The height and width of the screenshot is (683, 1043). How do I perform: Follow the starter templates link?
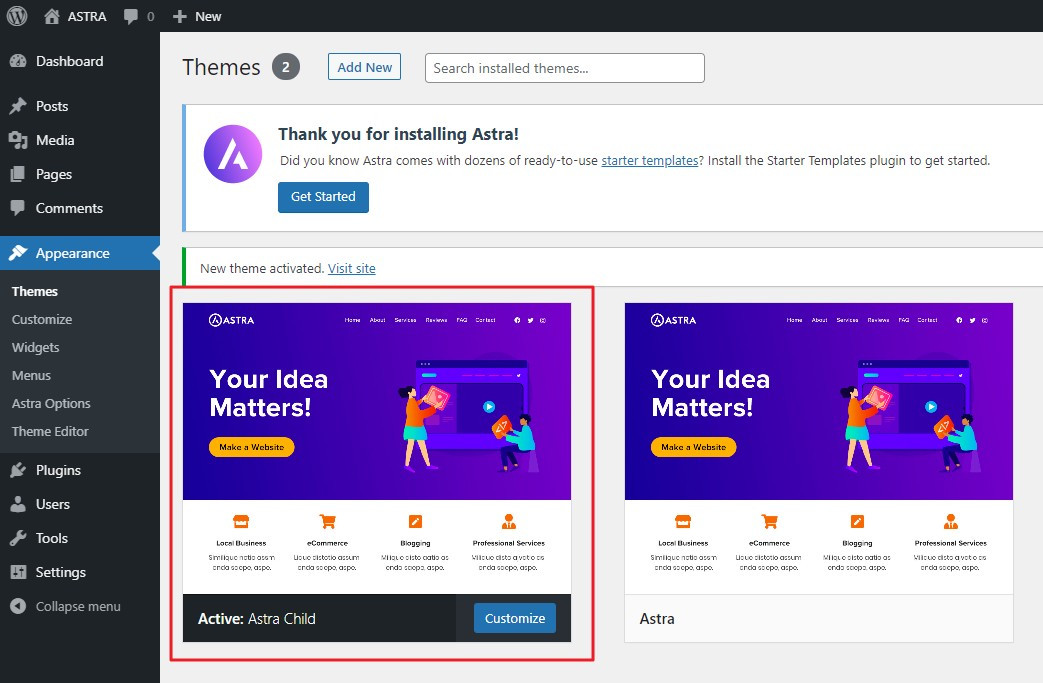coord(650,160)
